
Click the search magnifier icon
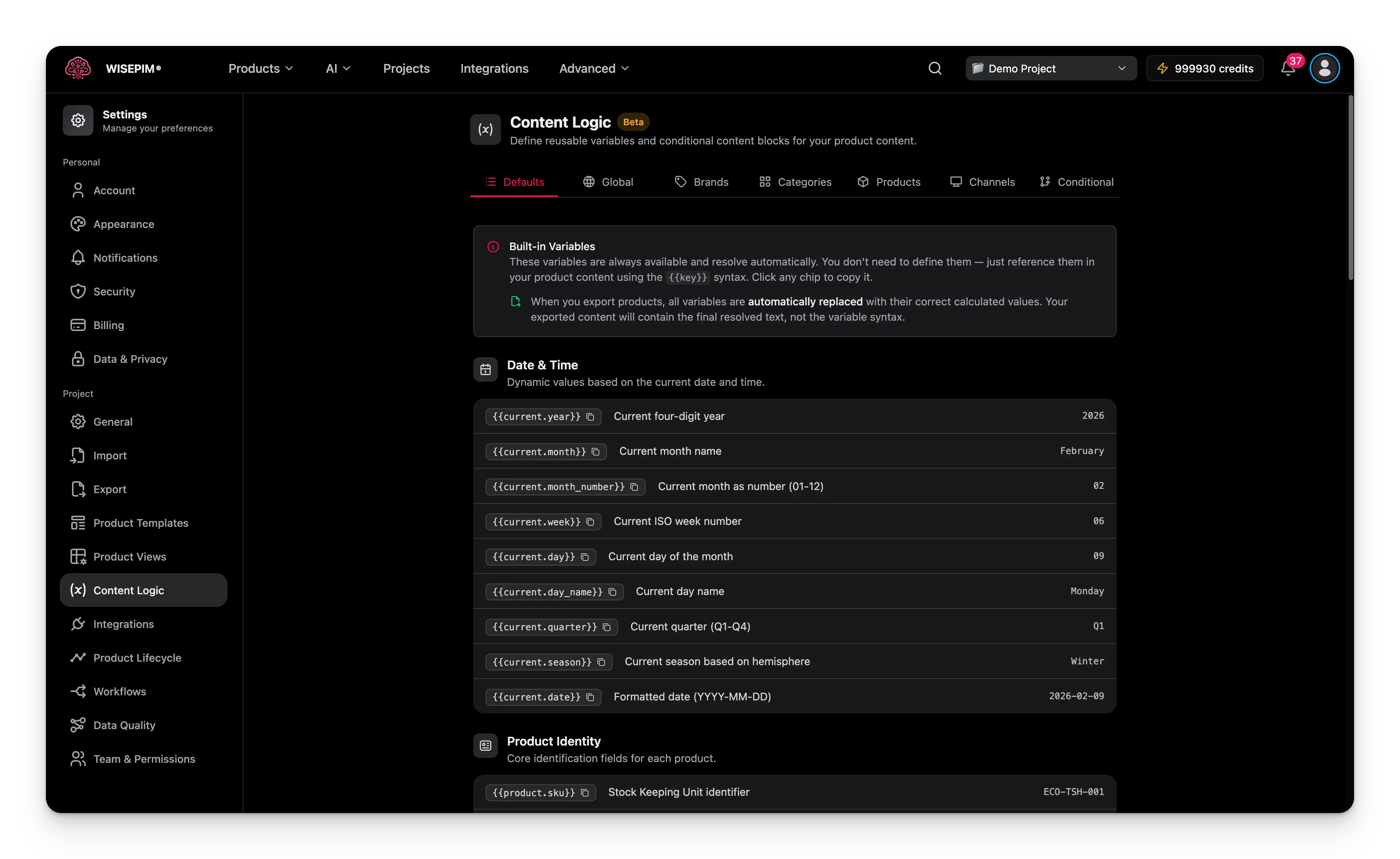[x=935, y=68]
